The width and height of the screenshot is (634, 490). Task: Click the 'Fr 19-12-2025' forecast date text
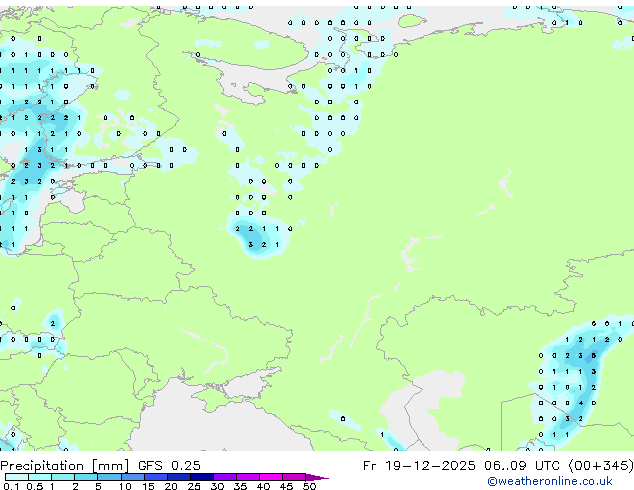(x=419, y=466)
